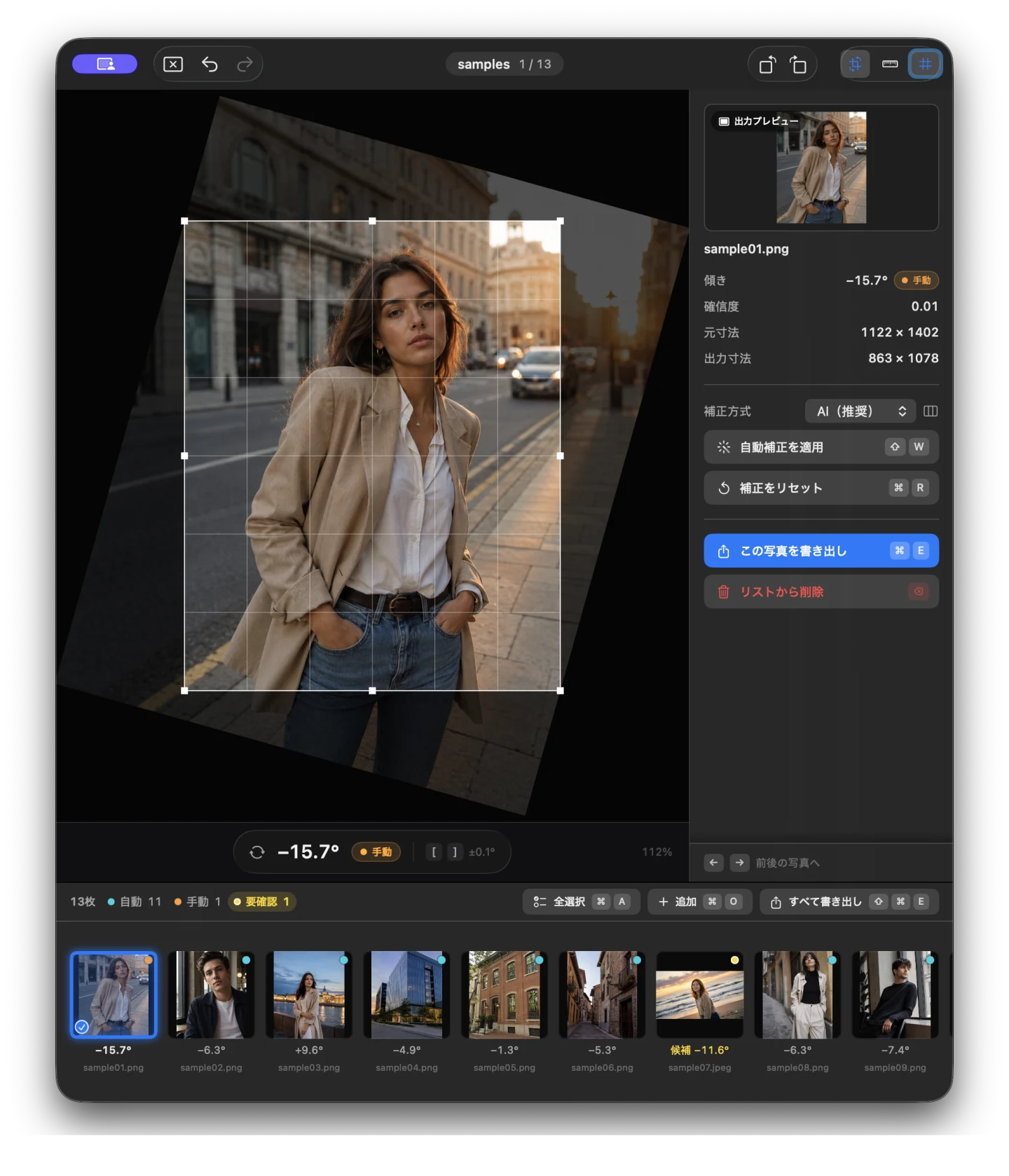The width and height of the screenshot is (1009, 1176).
Task: Select sample07.jpeg thumbnail
Action: (x=699, y=994)
